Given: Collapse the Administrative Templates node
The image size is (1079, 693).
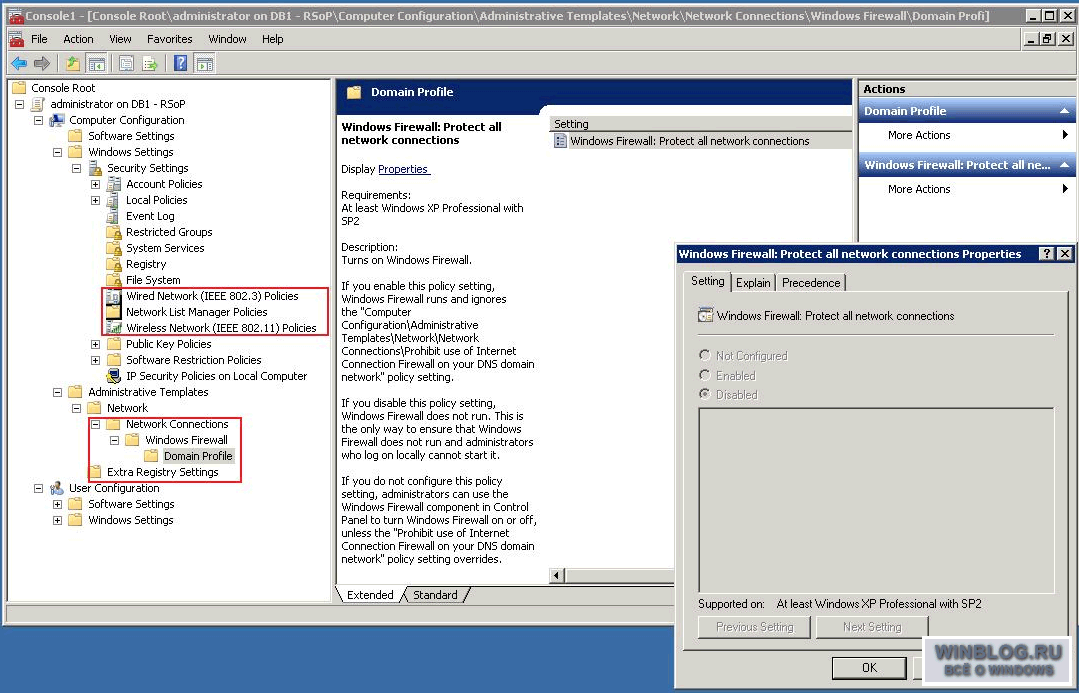Looking at the screenshot, I should click(x=58, y=392).
